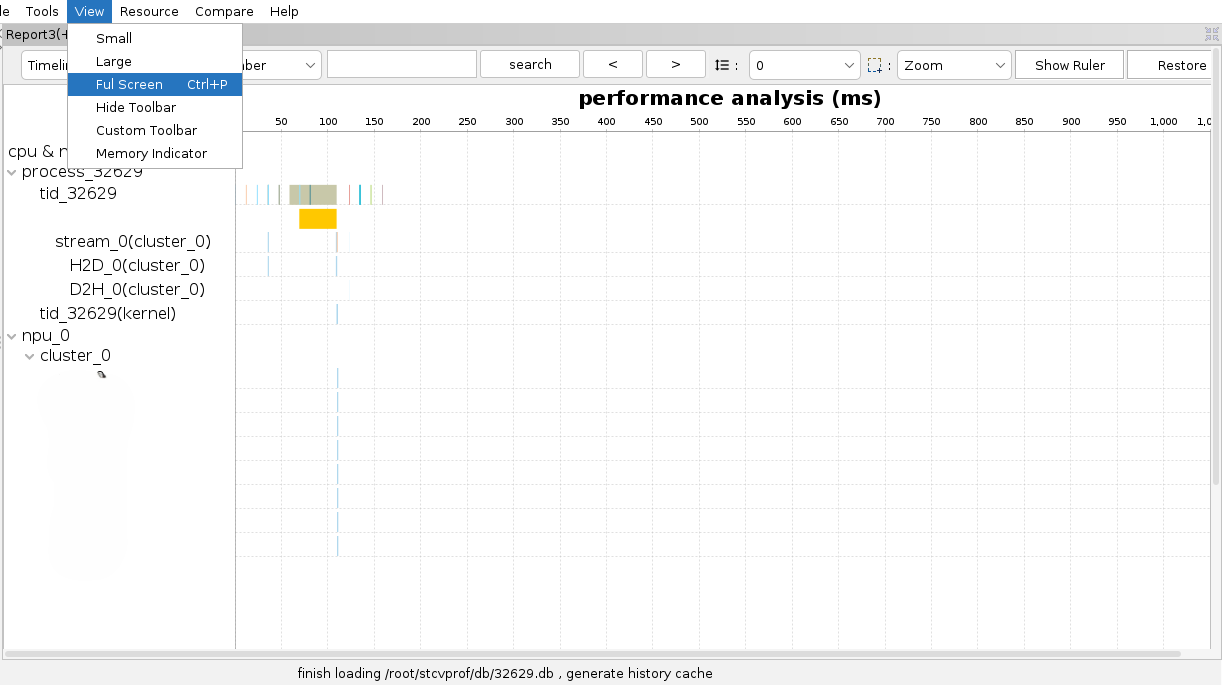1222x685 pixels.
Task: Click the yellow block in the timeline
Action: click(317, 219)
